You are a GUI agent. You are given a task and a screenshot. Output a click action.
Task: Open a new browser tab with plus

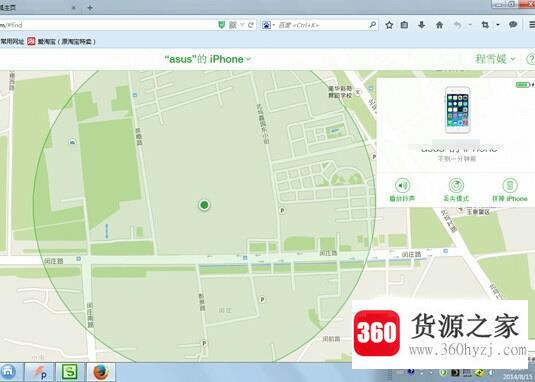pyautogui.click(x=90, y=8)
